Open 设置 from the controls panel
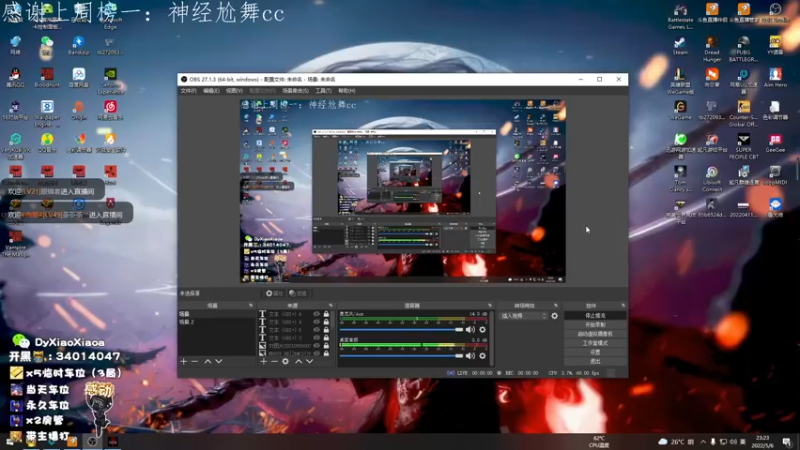 tap(595, 352)
